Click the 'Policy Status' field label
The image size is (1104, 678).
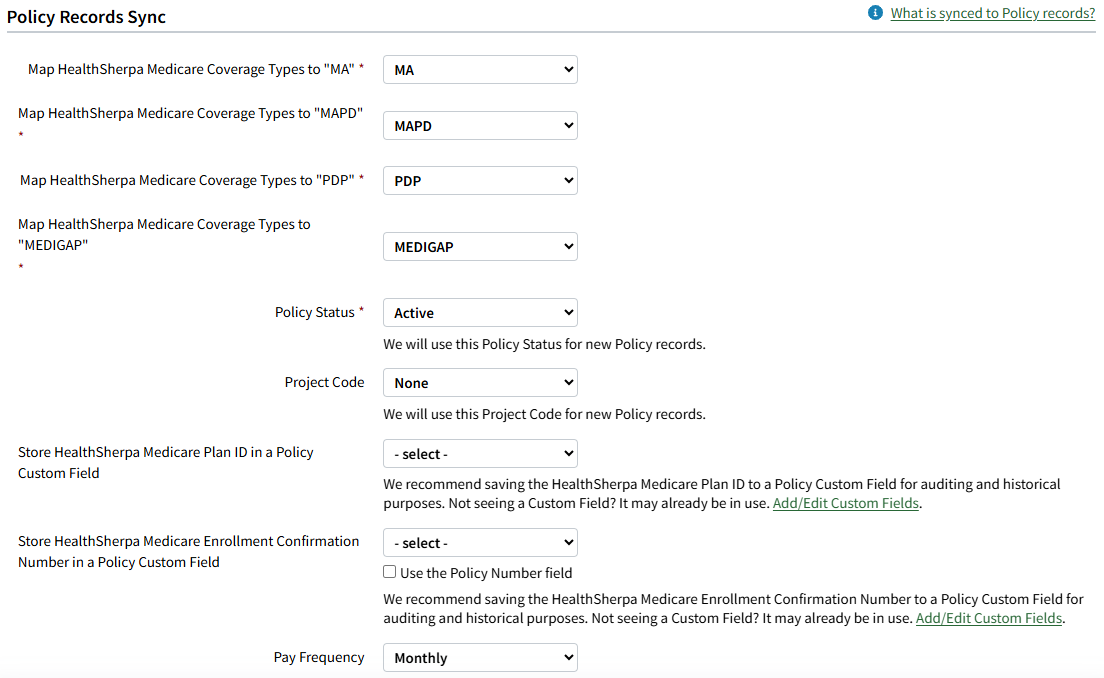(x=315, y=312)
